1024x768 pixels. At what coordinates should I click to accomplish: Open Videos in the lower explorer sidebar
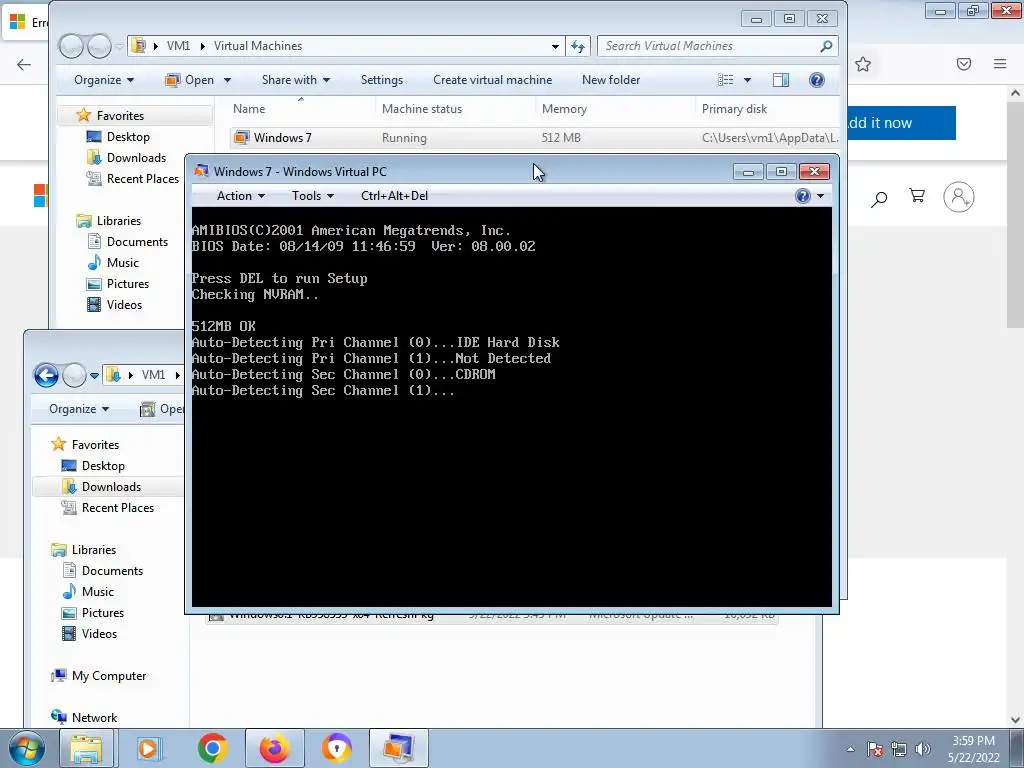pos(99,633)
